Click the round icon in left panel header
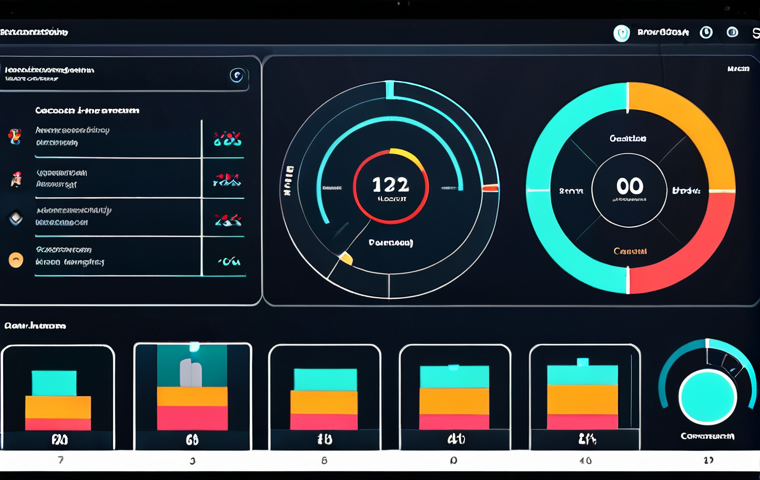This screenshot has width=760, height=480. (237, 75)
